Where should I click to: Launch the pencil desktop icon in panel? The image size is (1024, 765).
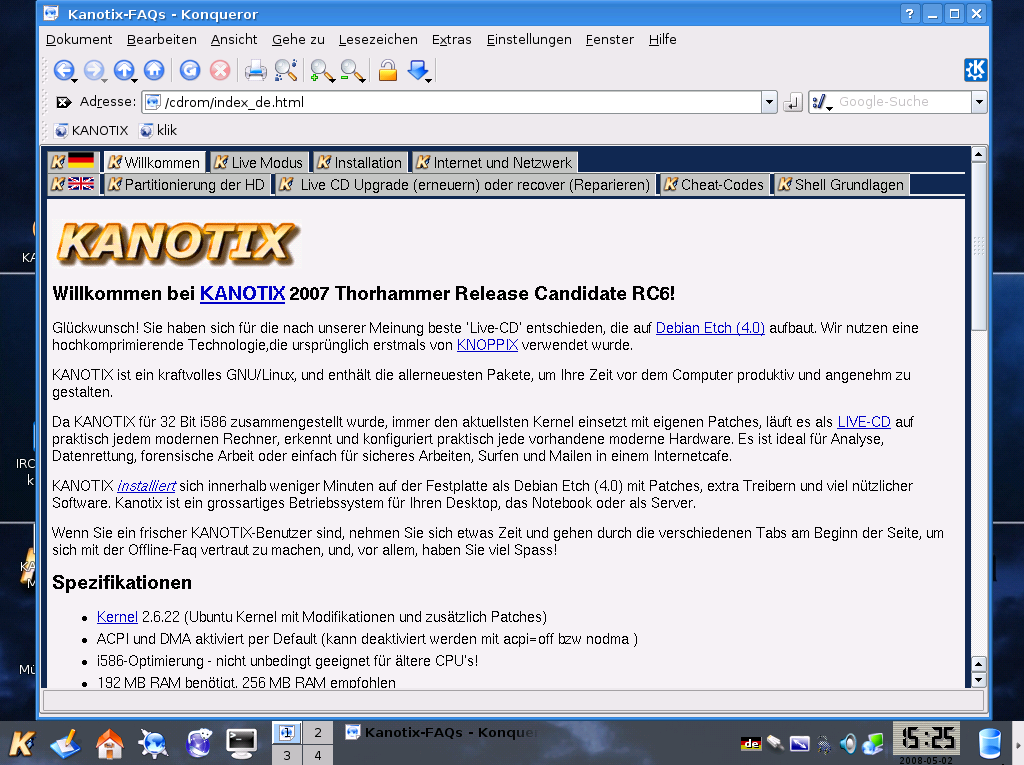[65, 743]
